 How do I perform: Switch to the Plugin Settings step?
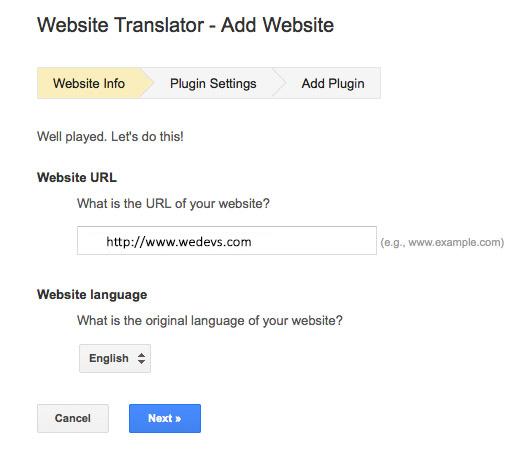213,83
